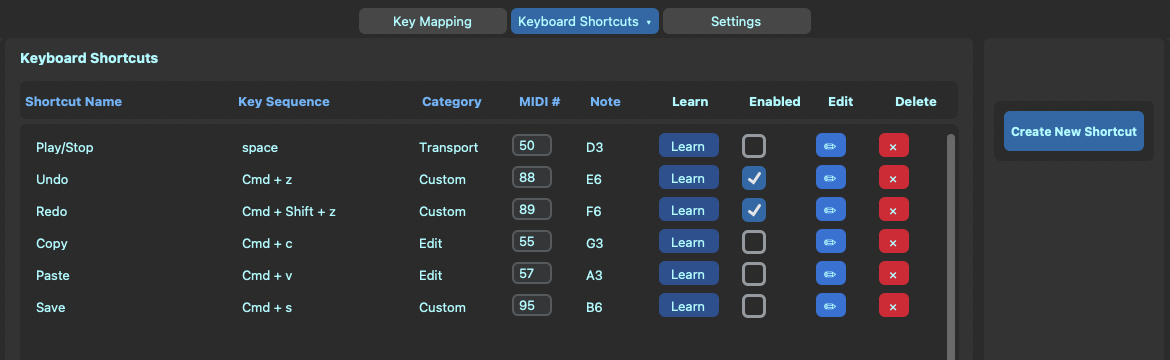Enable the Paste shortcut checkbox
Image resolution: width=1170 pixels, height=360 pixels.
(754, 274)
